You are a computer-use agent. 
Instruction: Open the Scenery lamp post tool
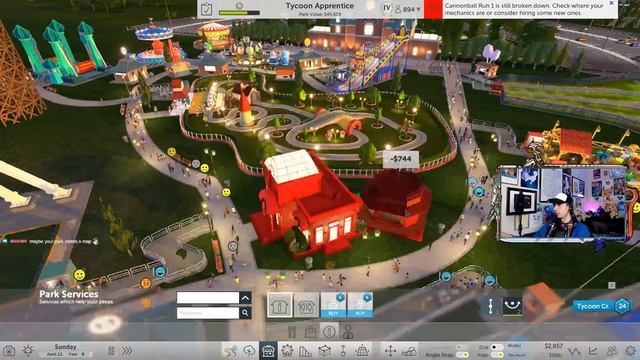(343, 351)
